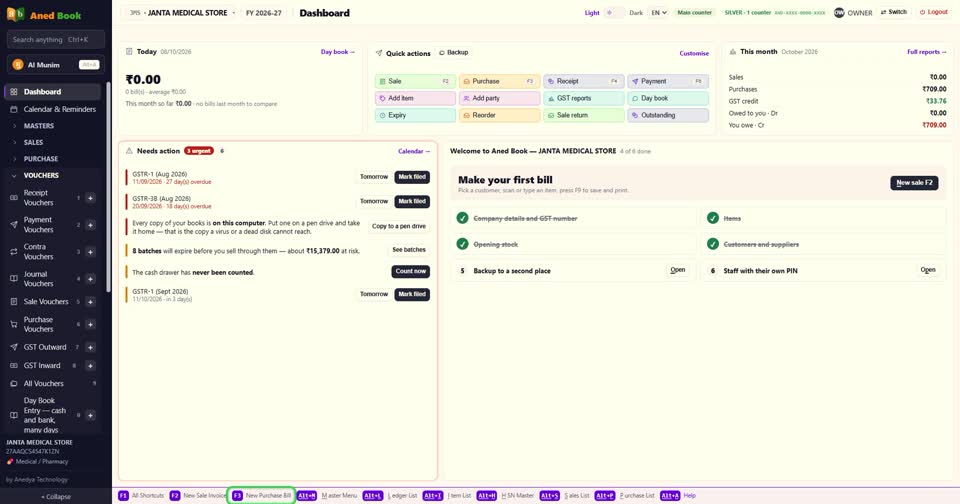Open Contra Vouchers in sidebar
The height and width of the screenshot is (504, 960).
coord(39,252)
